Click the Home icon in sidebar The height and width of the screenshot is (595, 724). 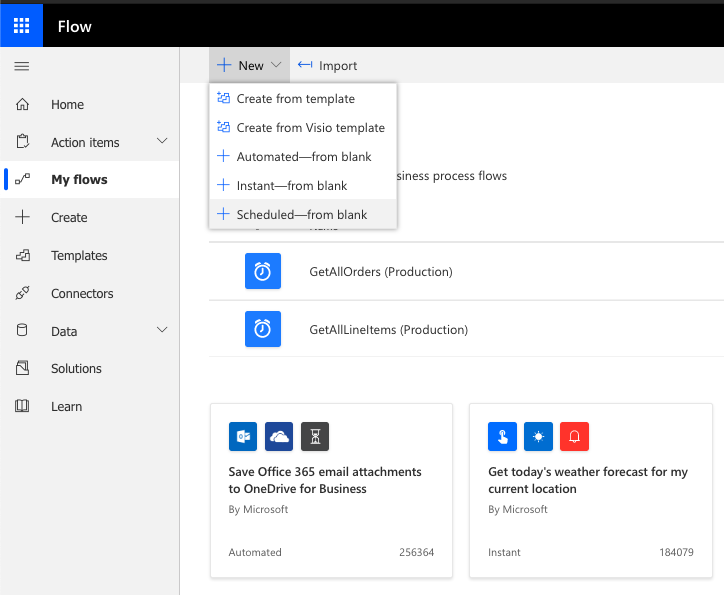coord(23,105)
